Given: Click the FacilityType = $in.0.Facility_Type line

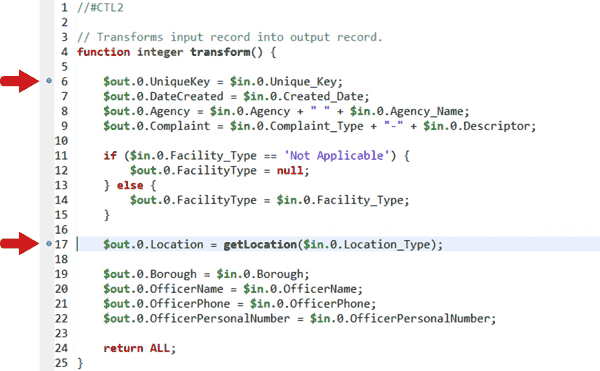Looking at the screenshot, I should pyautogui.click(x=269, y=200).
